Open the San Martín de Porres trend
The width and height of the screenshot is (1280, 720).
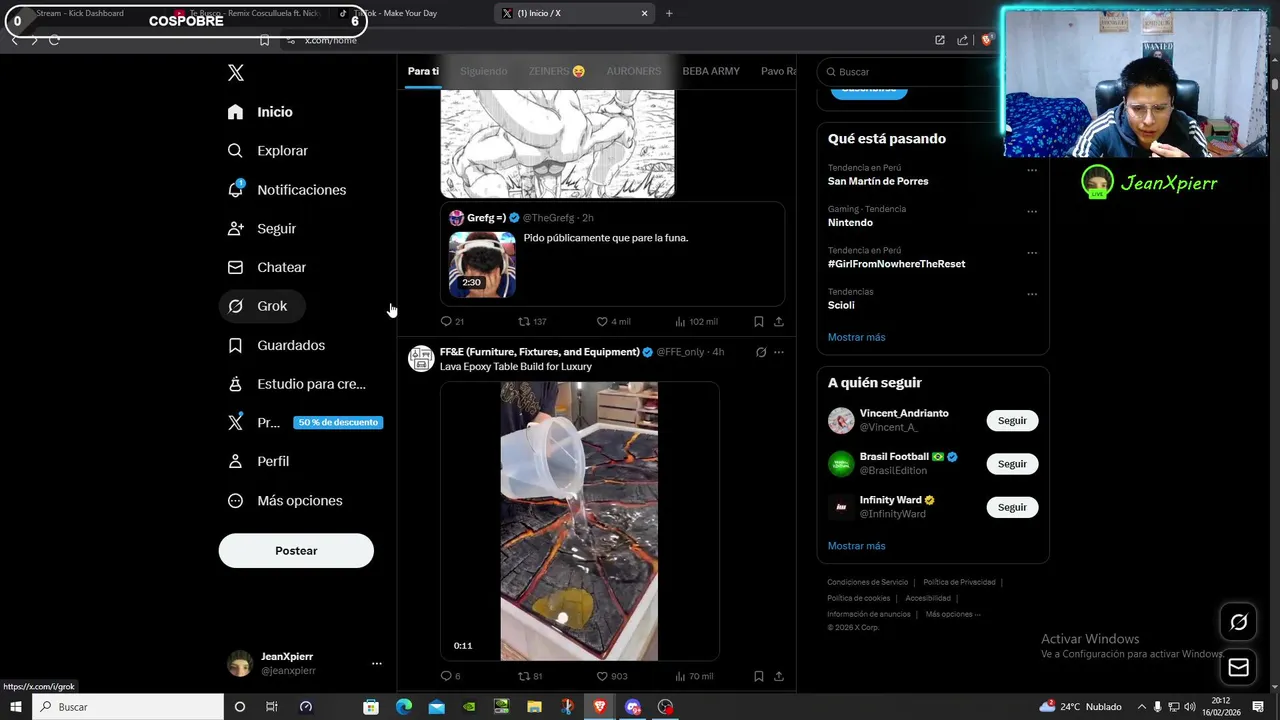coord(878,181)
